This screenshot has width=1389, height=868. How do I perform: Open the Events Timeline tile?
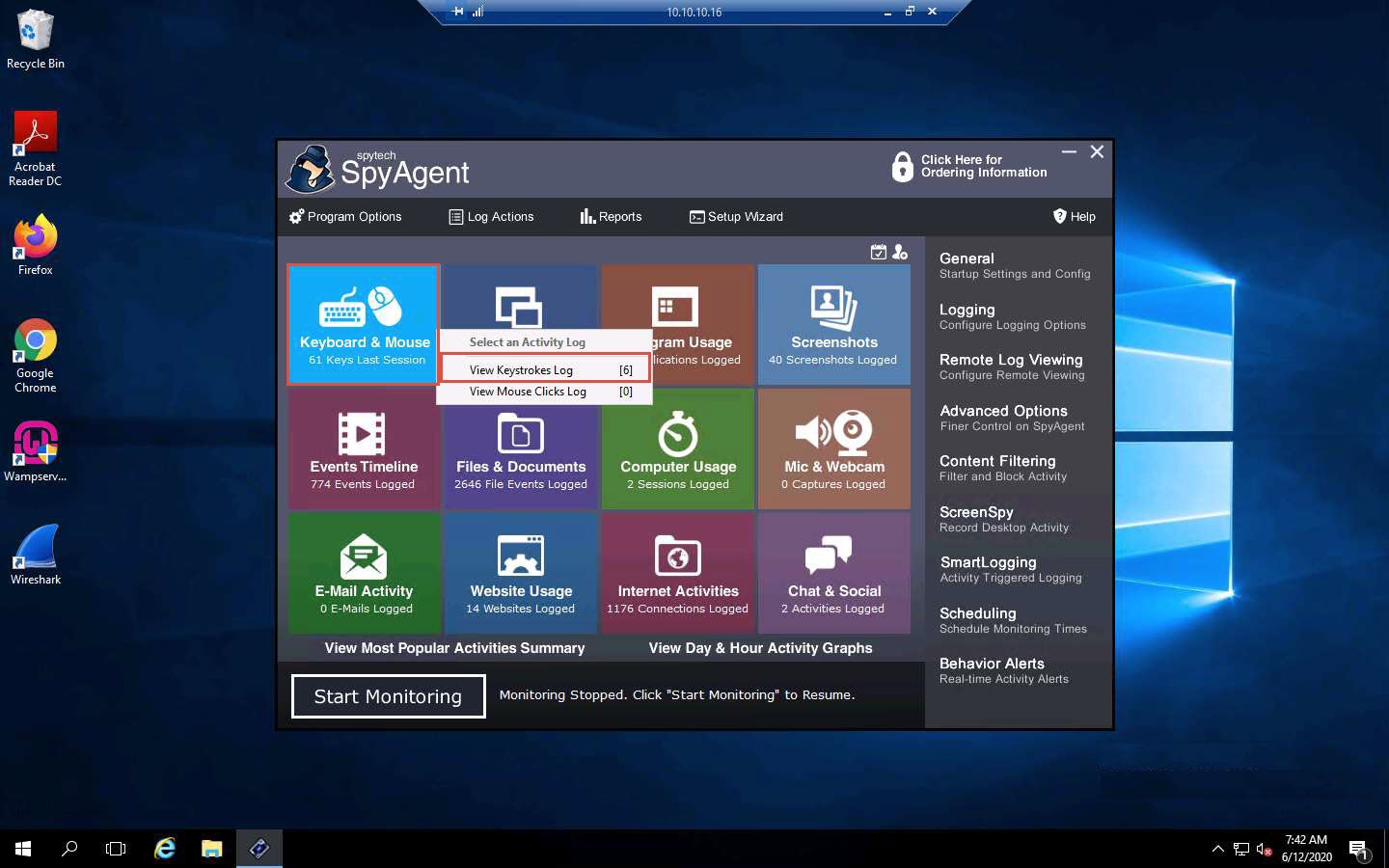pyautogui.click(x=364, y=448)
